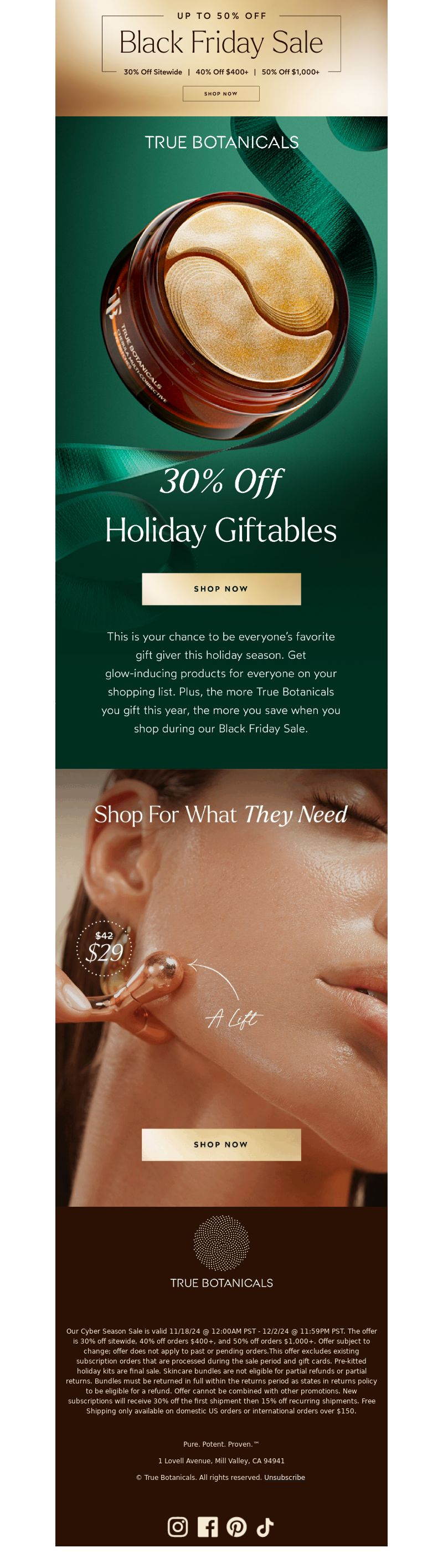
Task: Open the Facebook social icon
Action: (x=208, y=1526)
